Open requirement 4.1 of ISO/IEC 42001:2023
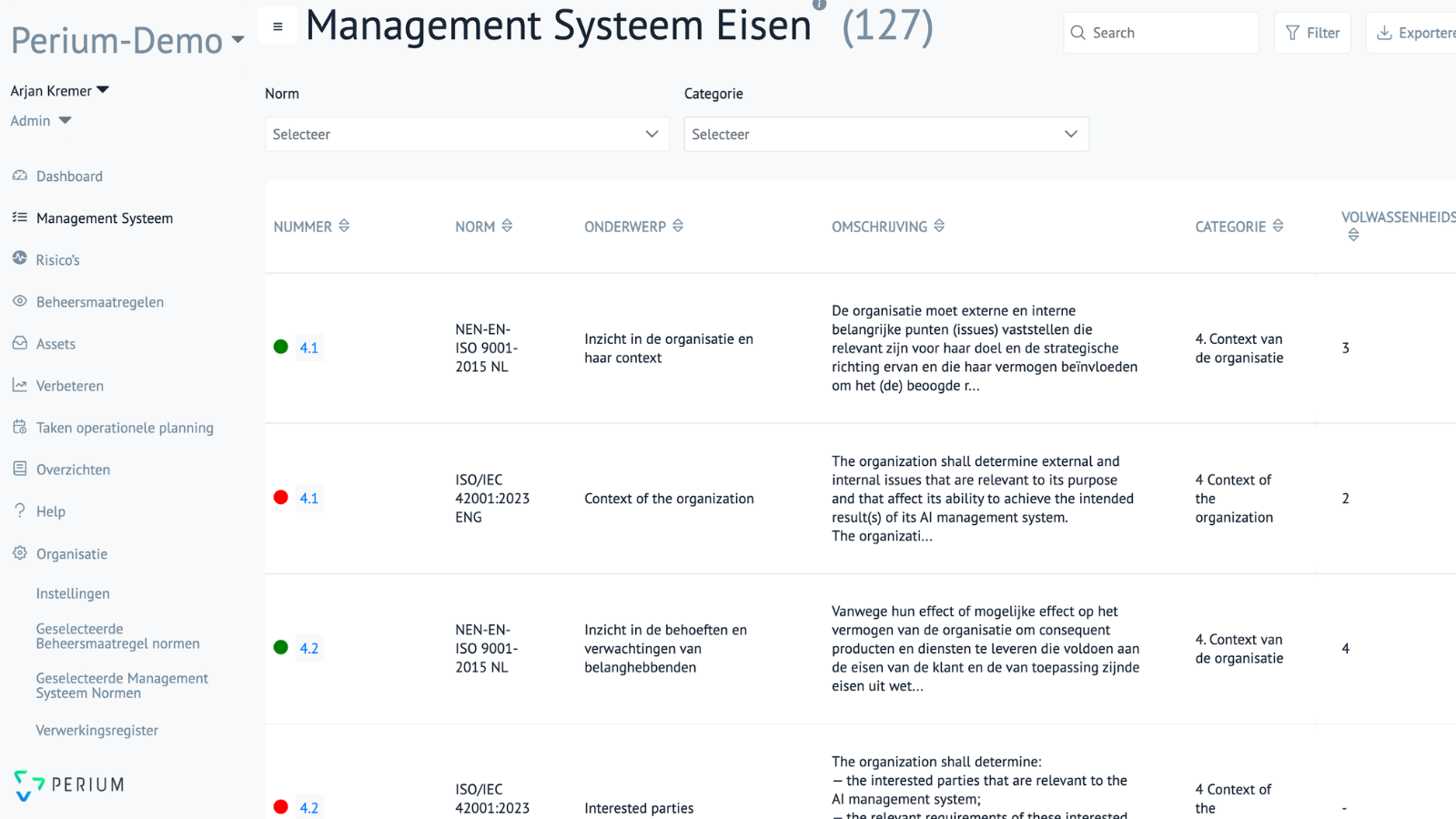 tap(309, 498)
